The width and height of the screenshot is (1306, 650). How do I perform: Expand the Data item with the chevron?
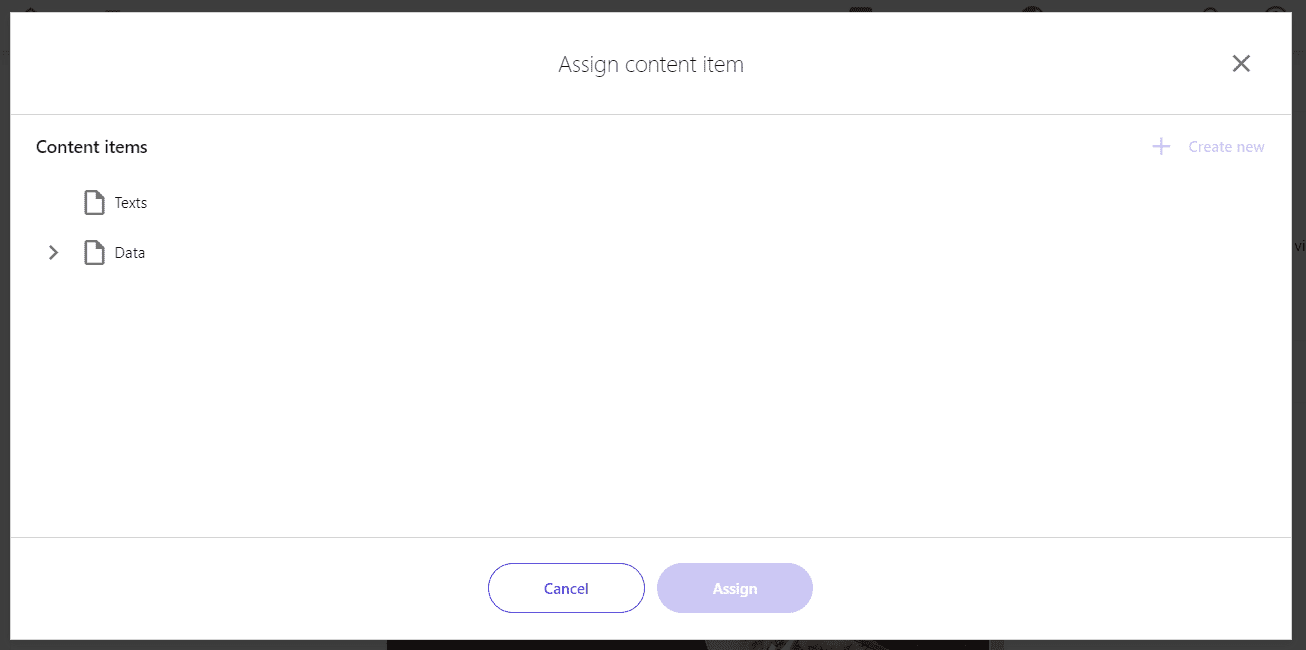click(x=54, y=253)
